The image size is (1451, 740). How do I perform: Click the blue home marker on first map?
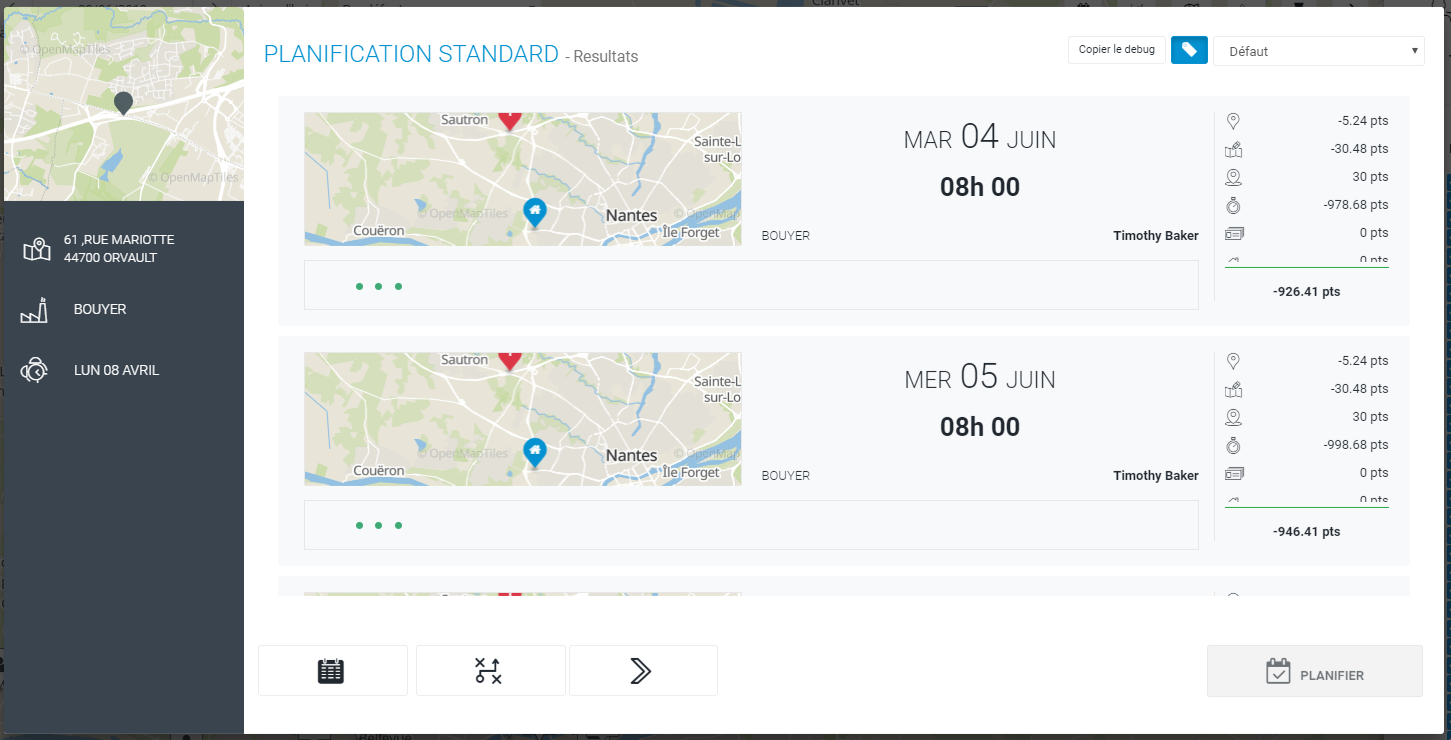tap(535, 211)
